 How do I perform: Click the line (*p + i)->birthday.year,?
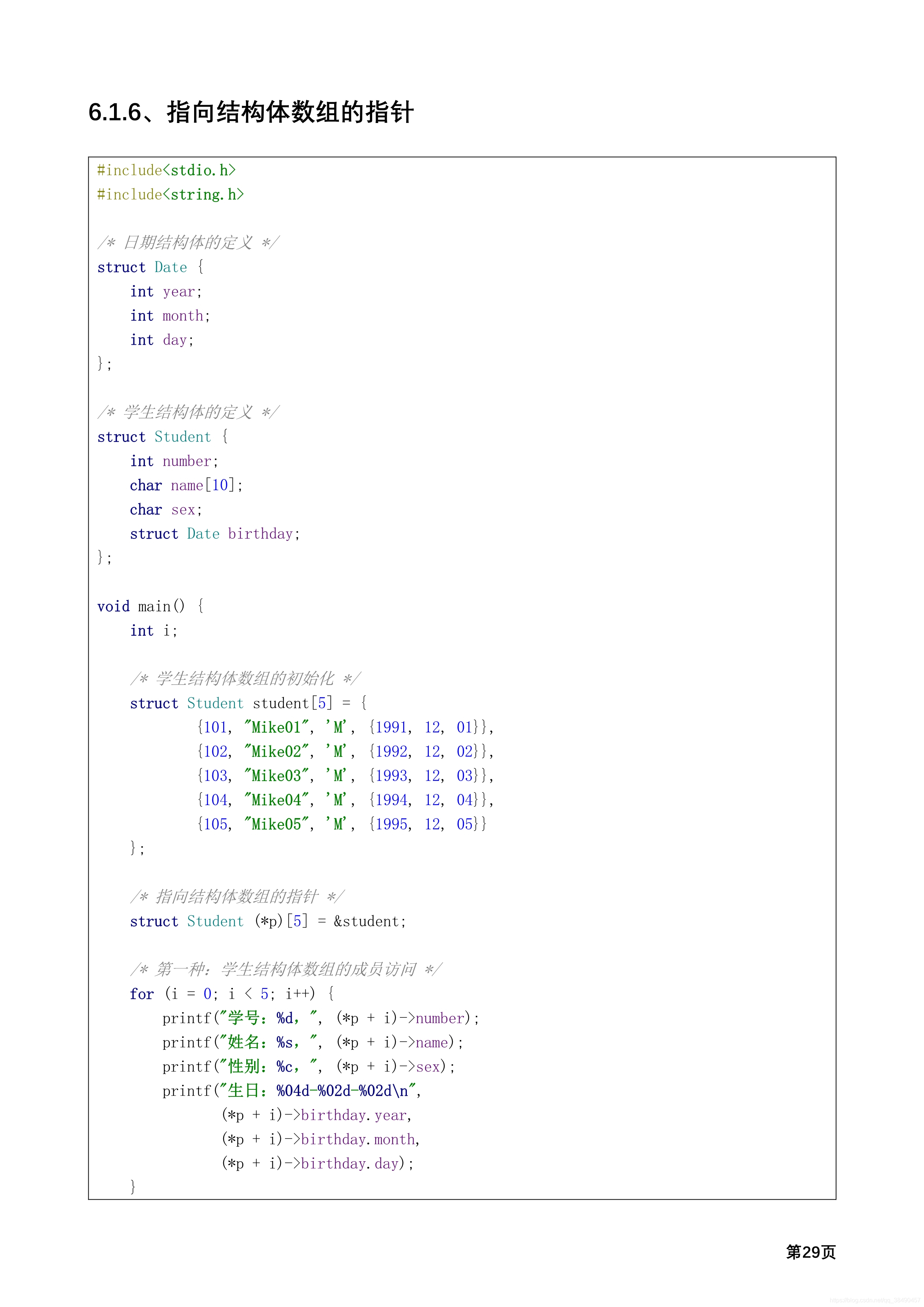pos(316,1115)
